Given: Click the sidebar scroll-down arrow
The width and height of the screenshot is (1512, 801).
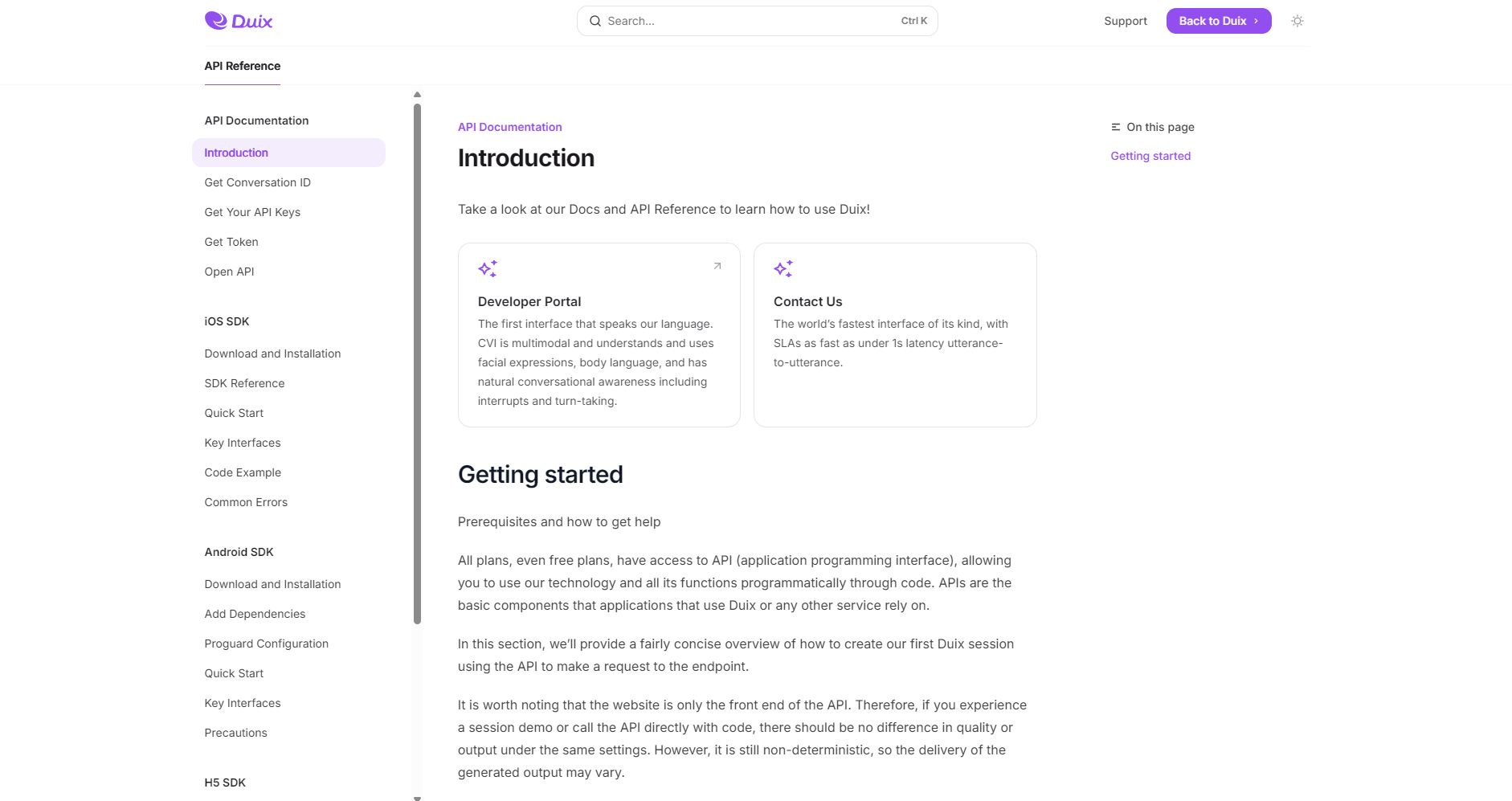Looking at the screenshot, I should [417, 798].
